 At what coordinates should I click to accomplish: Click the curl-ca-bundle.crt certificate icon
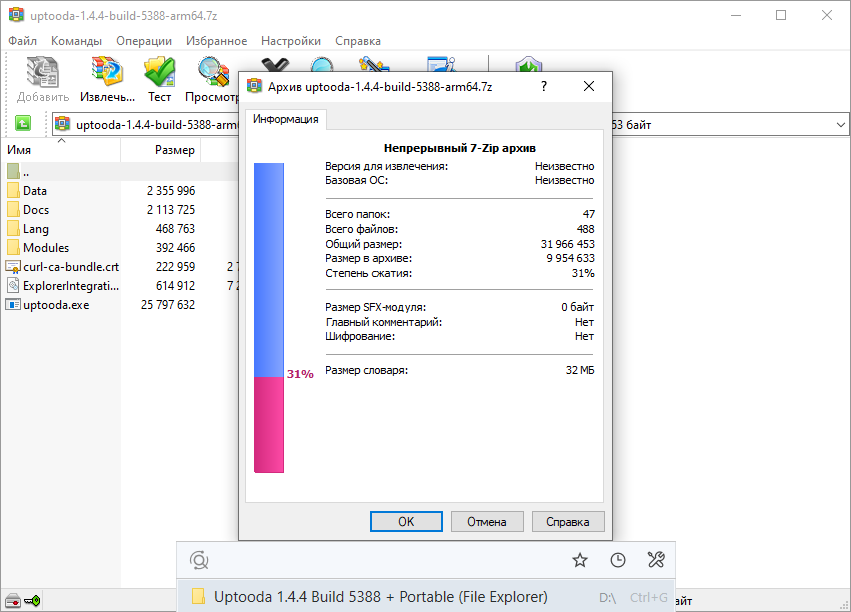(13, 266)
